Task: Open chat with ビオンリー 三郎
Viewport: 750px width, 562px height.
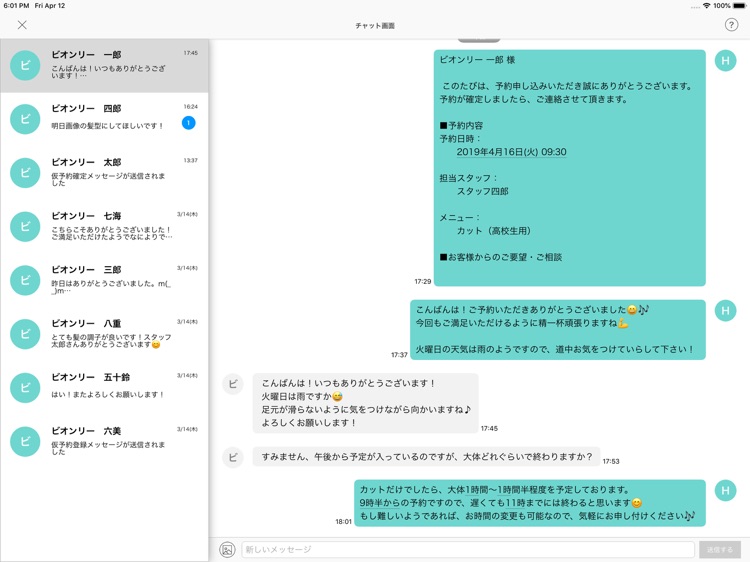Action: pyautogui.click(x=104, y=280)
